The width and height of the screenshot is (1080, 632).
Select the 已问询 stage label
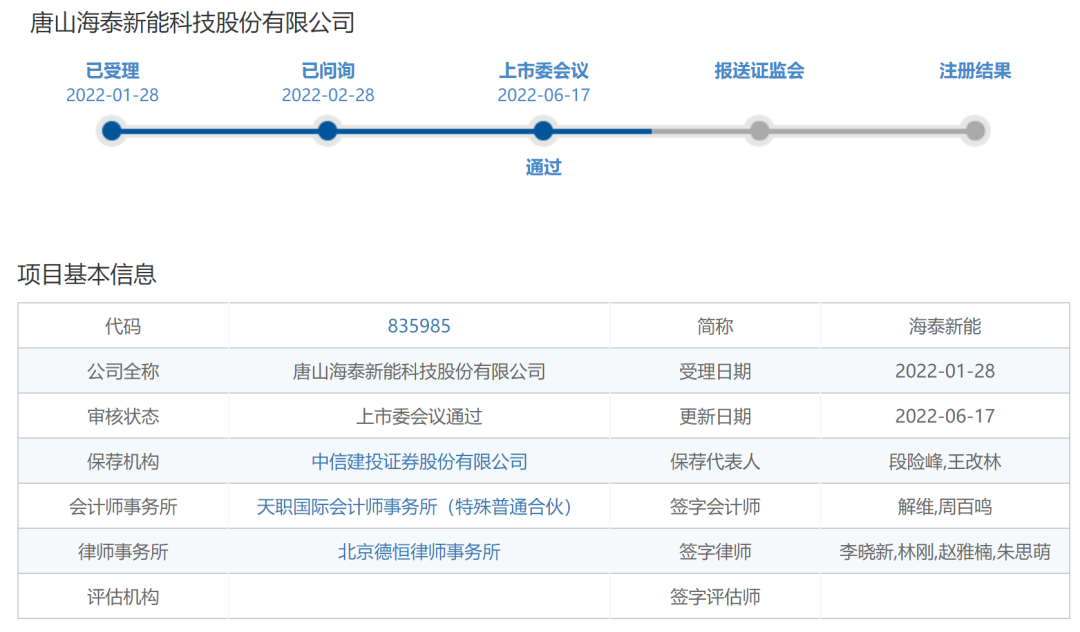pyautogui.click(x=328, y=71)
